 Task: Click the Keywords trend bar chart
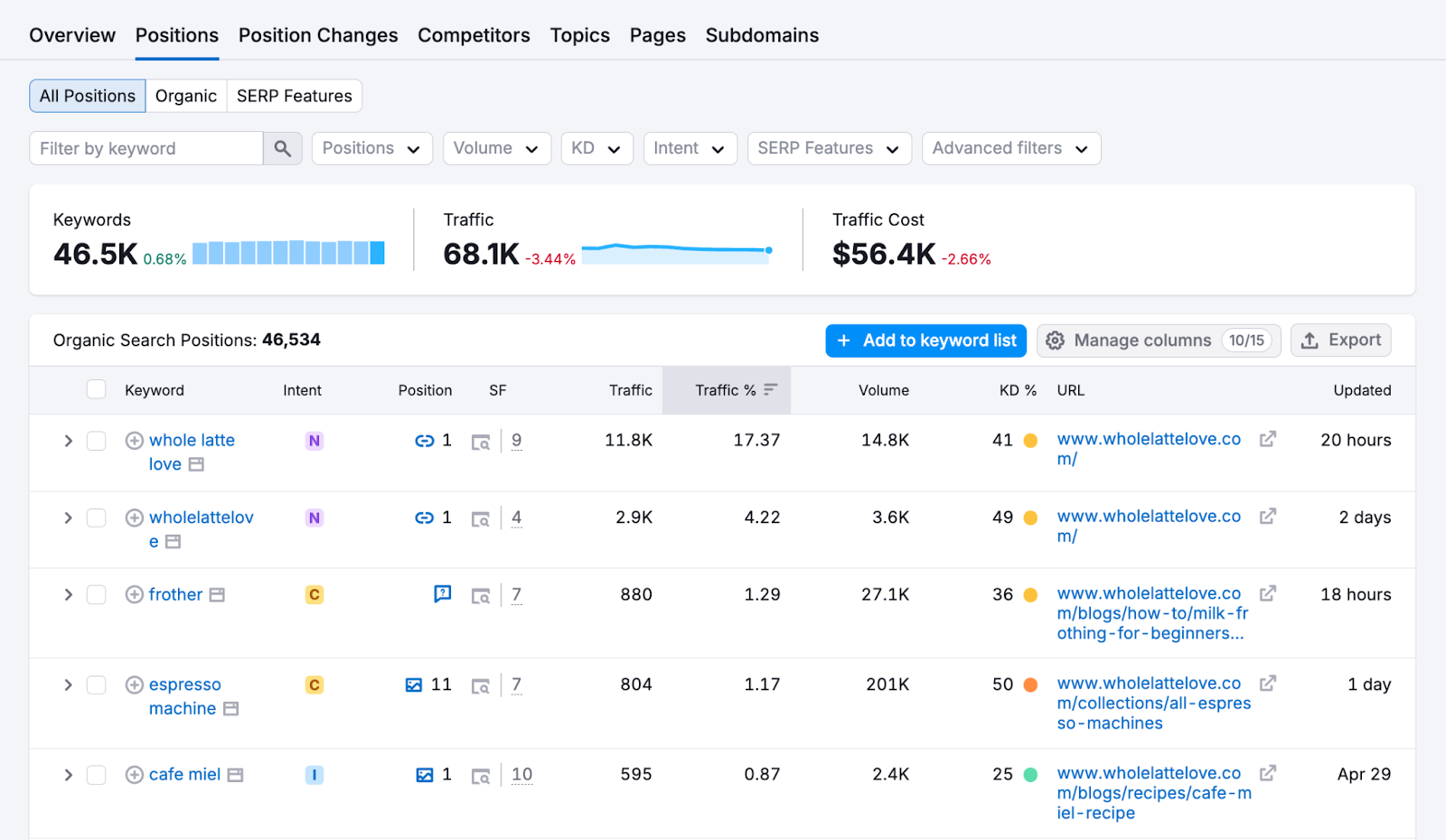coord(288,253)
